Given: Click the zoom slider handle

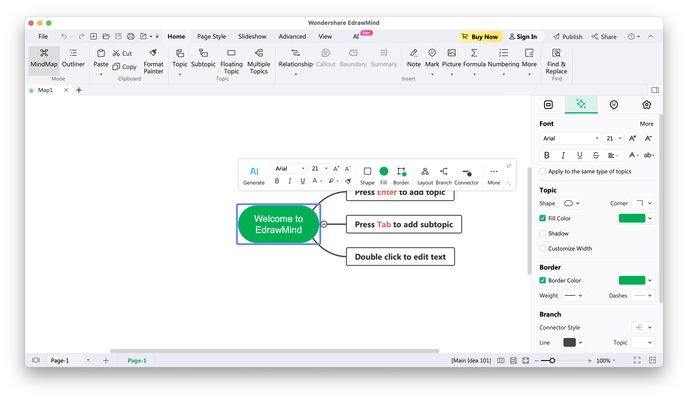Looking at the screenshot, I should click(552, 361).
